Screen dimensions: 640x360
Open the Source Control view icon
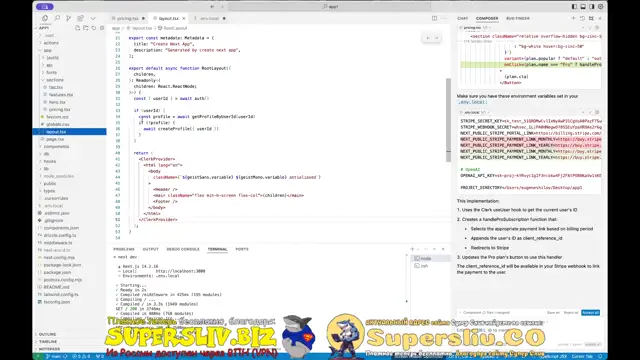click(x=69, y=18)
